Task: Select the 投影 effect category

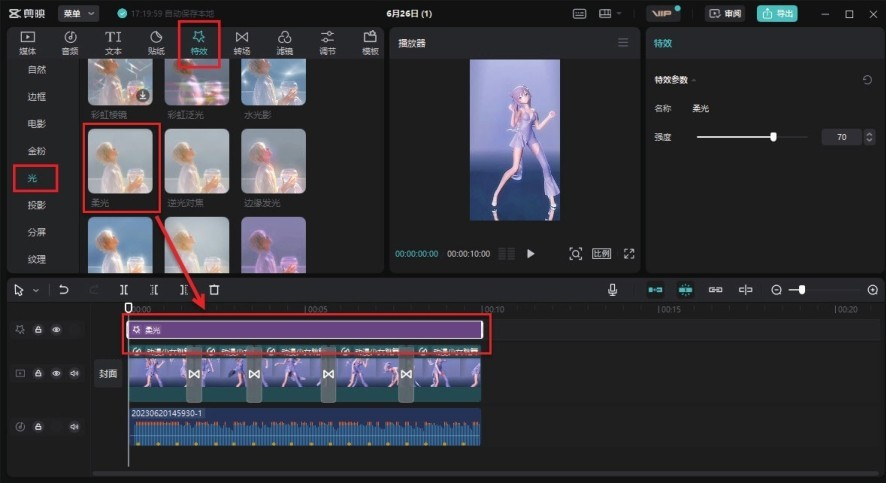Action: point(37,205)
